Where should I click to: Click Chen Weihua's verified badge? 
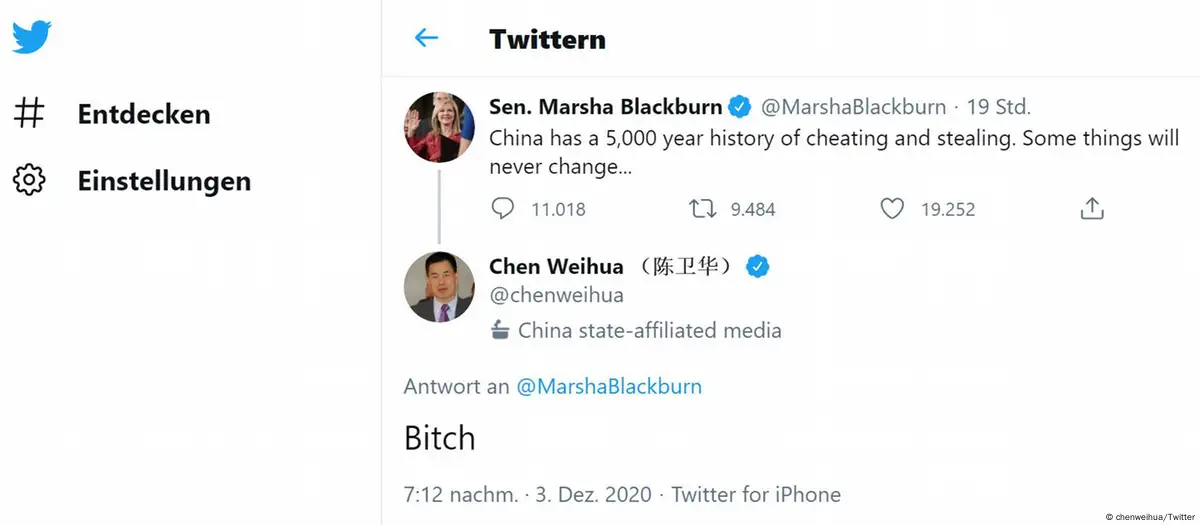(758, 267)
